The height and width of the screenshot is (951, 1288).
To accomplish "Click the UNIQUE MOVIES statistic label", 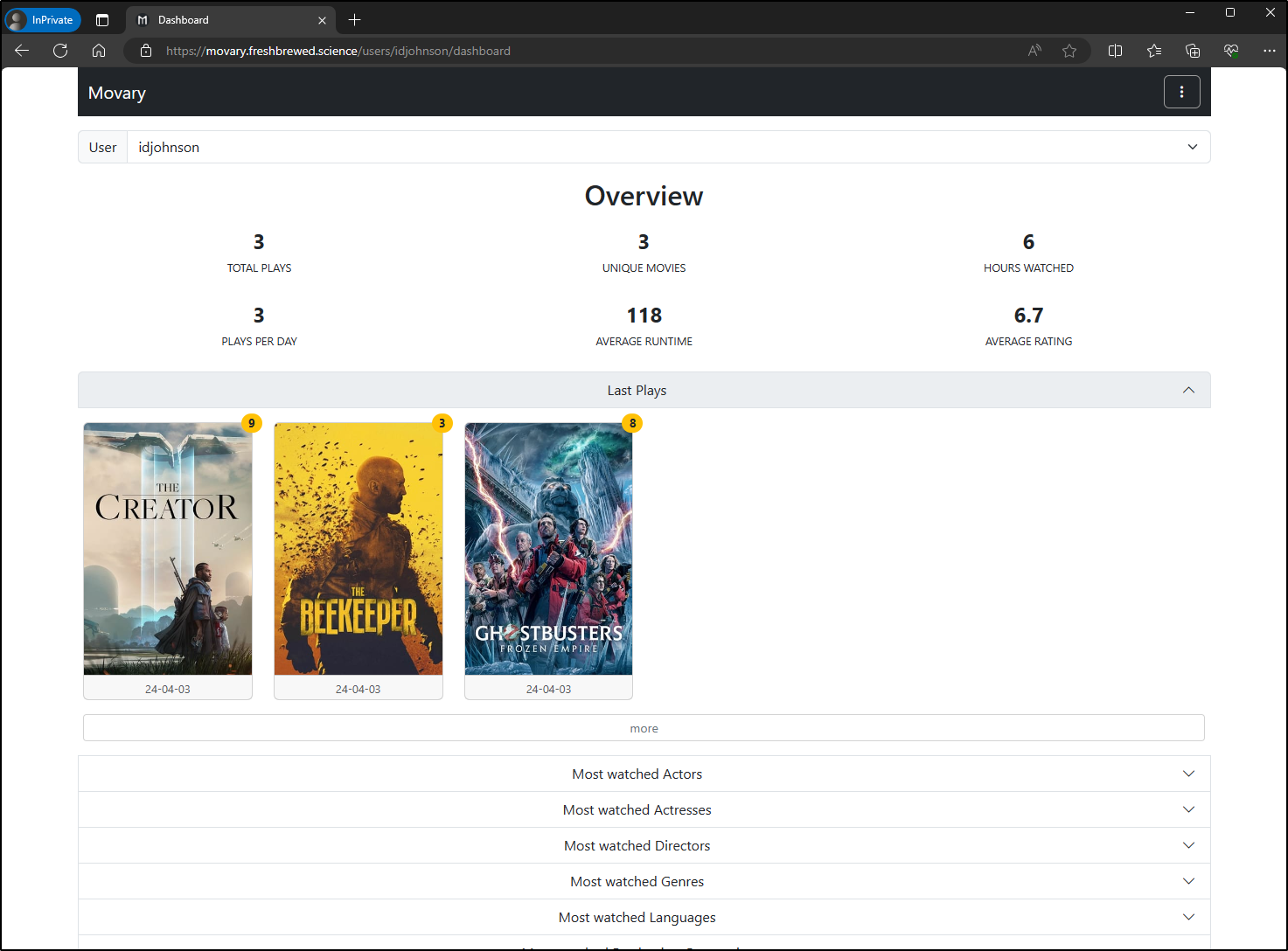I will pos(644,268).
